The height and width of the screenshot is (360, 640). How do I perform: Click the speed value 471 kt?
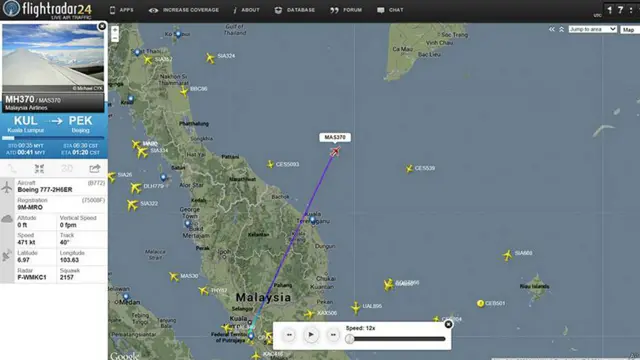point(26,242)
